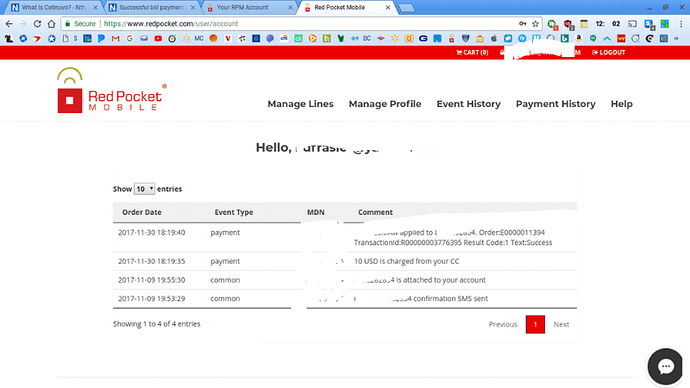690x388 pixels.
Task: Click the LOGOUT link
Action: pos(609,52)
